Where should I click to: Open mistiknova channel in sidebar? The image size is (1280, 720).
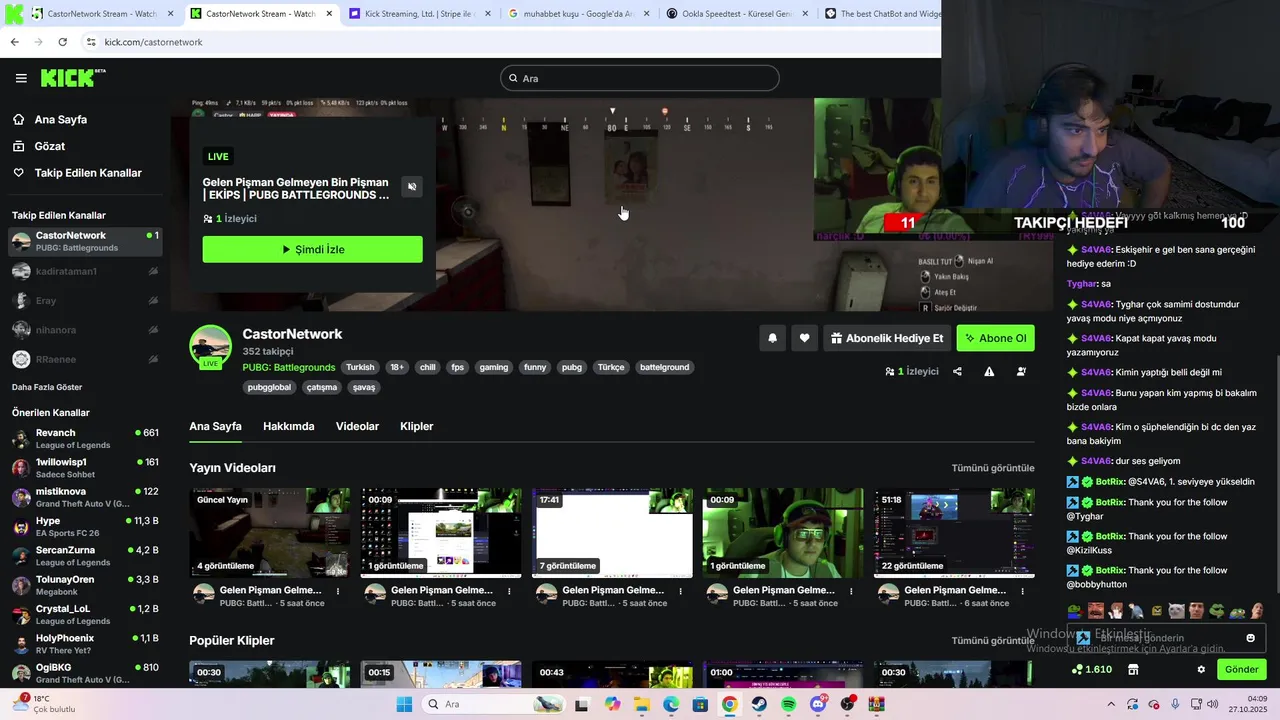85,497
